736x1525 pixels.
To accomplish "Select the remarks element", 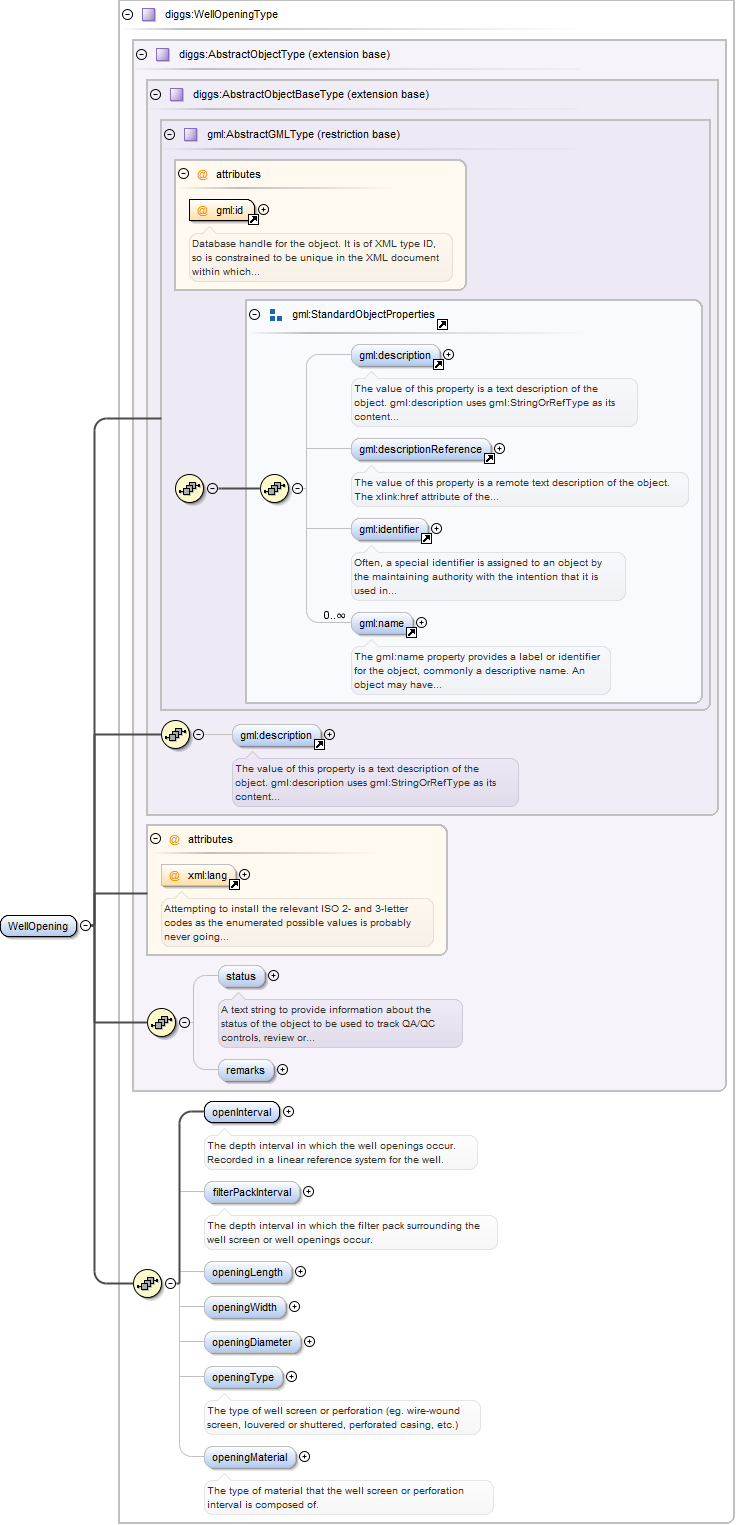I will coord(245,1070).
